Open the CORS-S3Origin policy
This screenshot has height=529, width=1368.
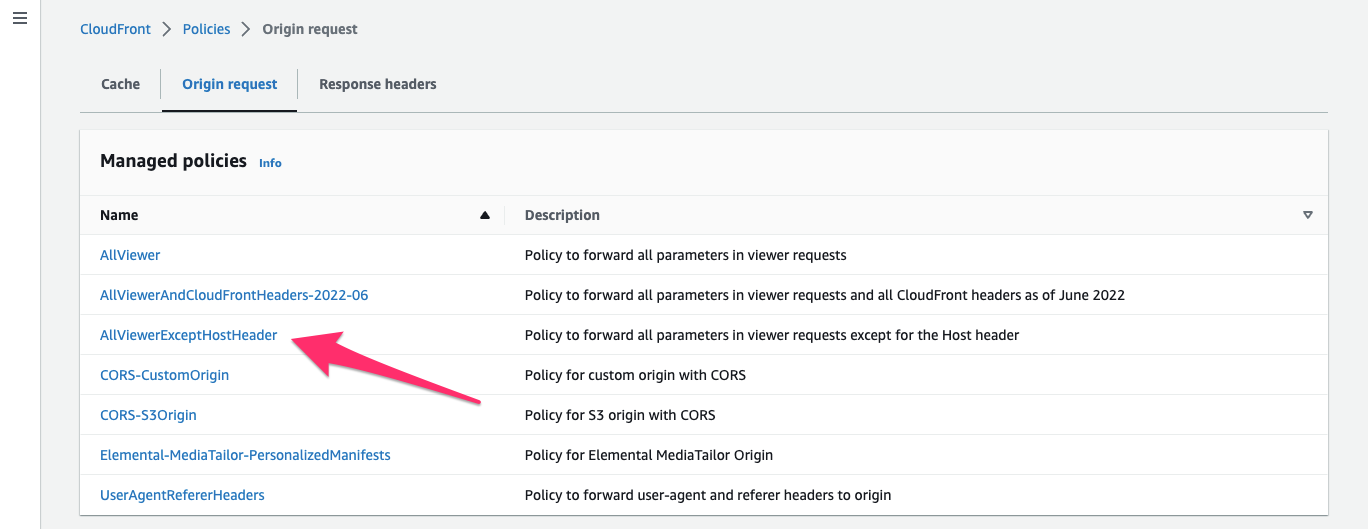pyautogui.click(x=149, y=415)
